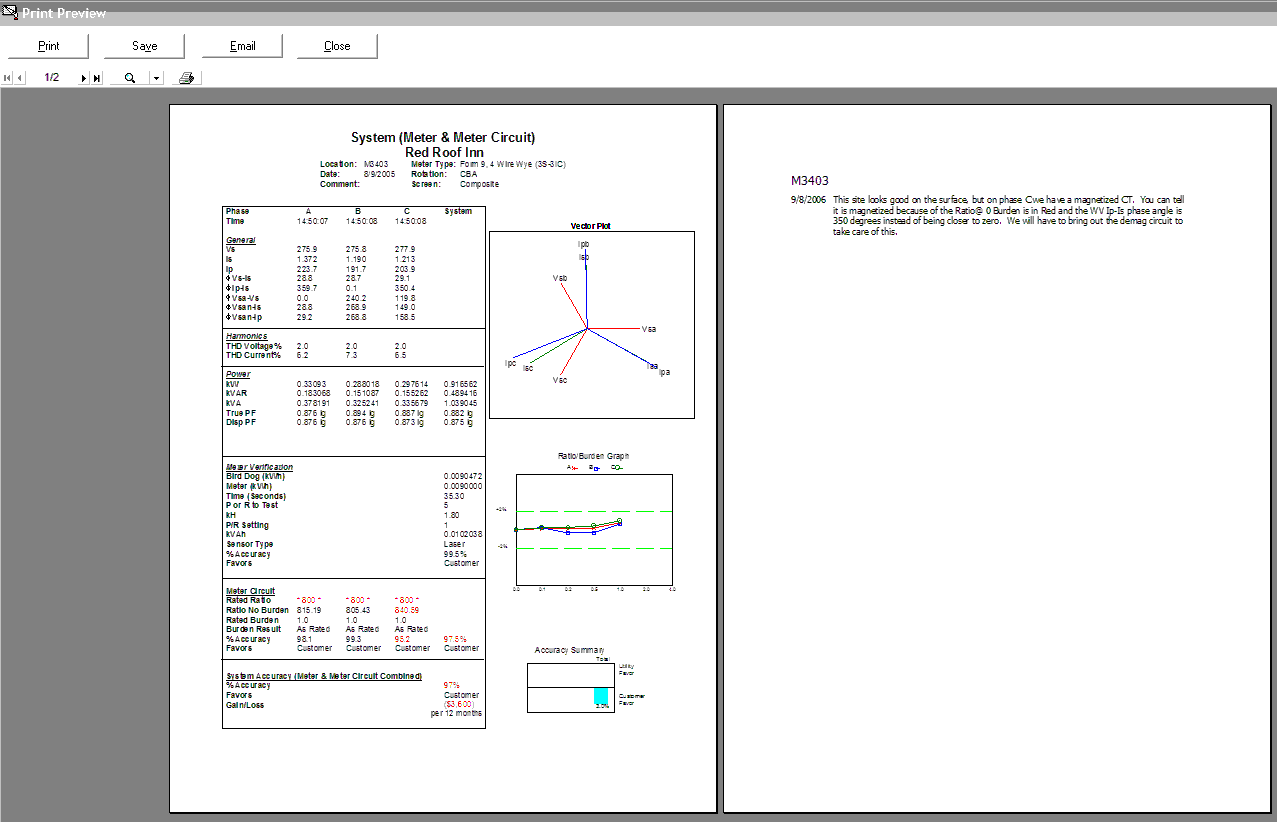
Task: Click the M3403 heading on page two
Action: pyautogui.click(x=810, y=181)
